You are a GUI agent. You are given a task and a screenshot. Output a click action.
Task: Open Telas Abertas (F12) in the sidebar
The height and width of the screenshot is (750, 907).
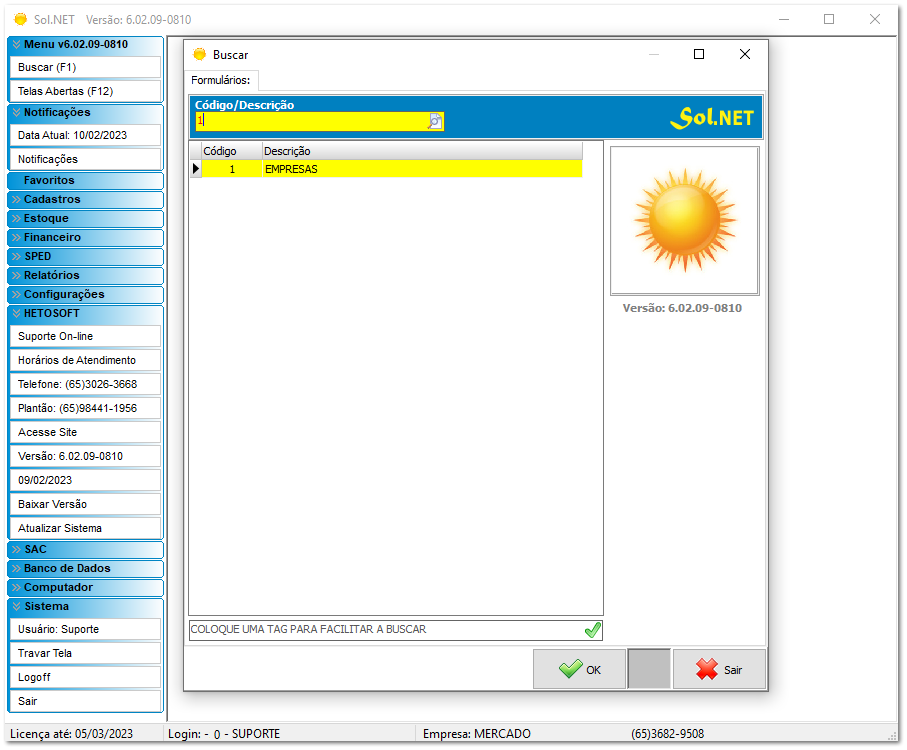click(x=85, y=91)
